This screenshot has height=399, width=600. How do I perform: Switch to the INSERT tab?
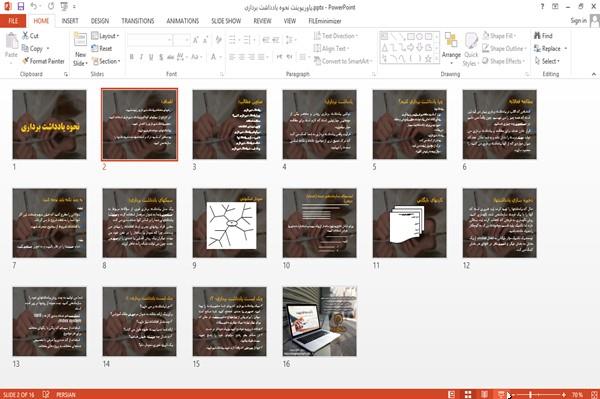70,21
